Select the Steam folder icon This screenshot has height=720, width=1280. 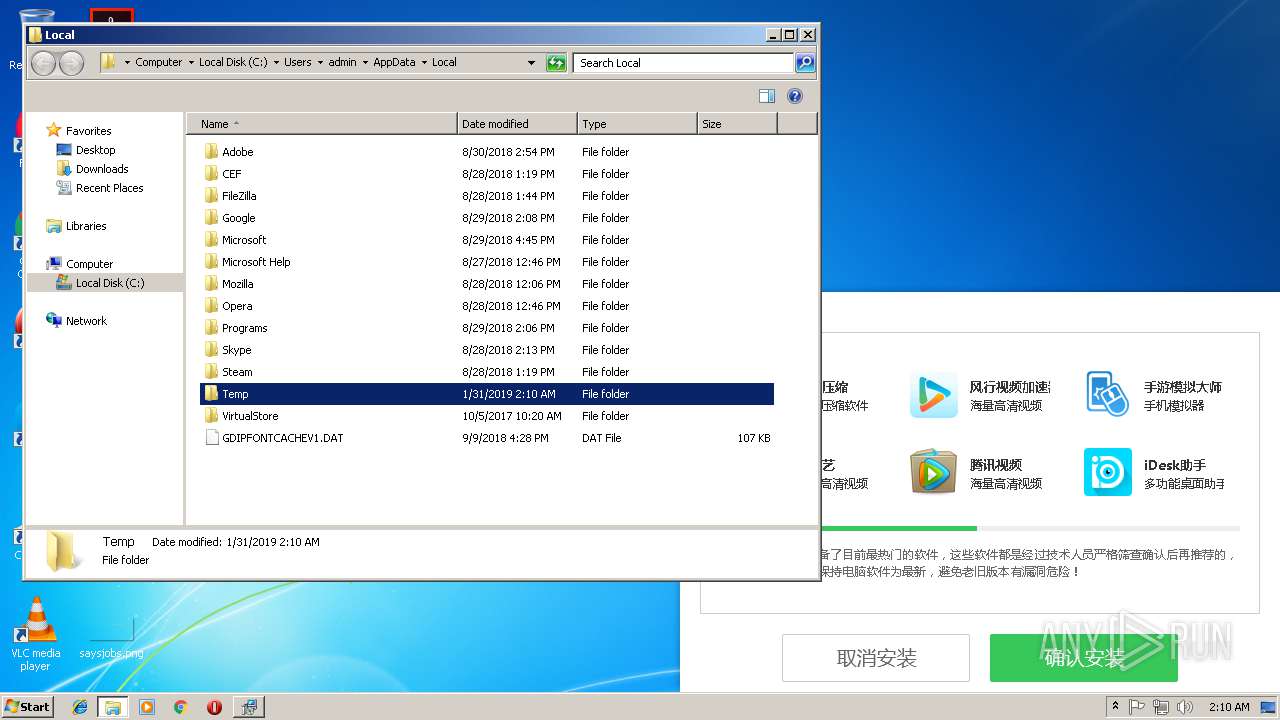click(211, 372)
